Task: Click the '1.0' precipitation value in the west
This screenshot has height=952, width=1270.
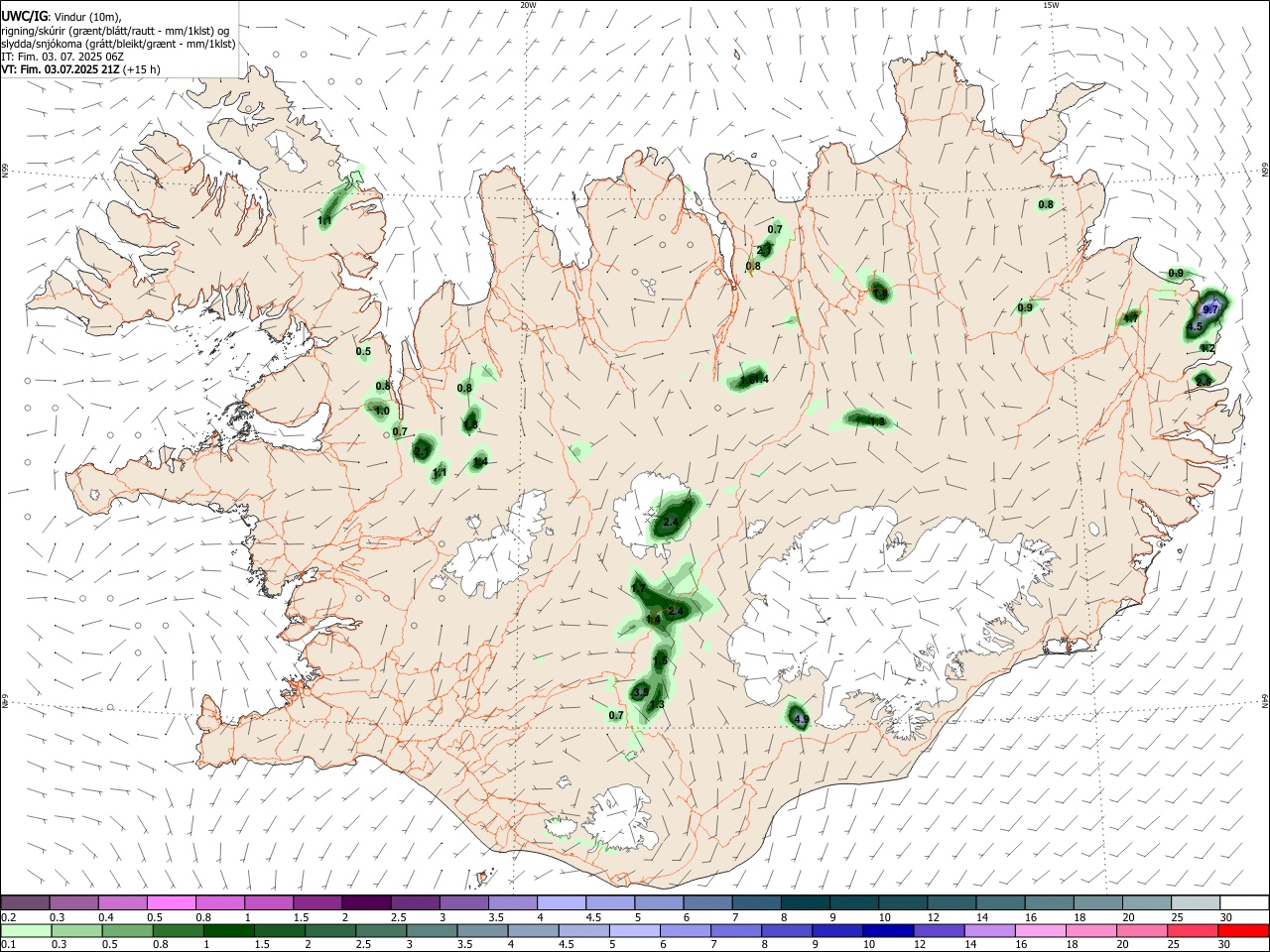Action: pyautogui.click(x=382, y=412)
